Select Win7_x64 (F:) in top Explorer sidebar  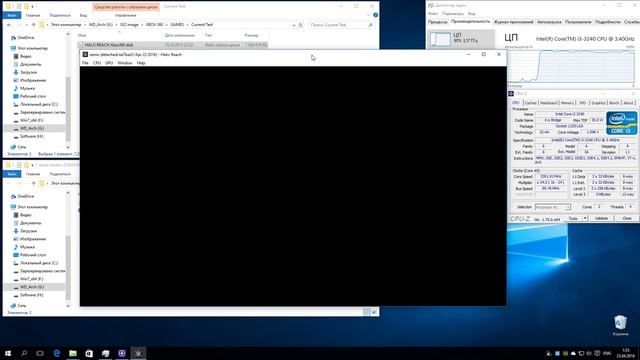point(31,120)
